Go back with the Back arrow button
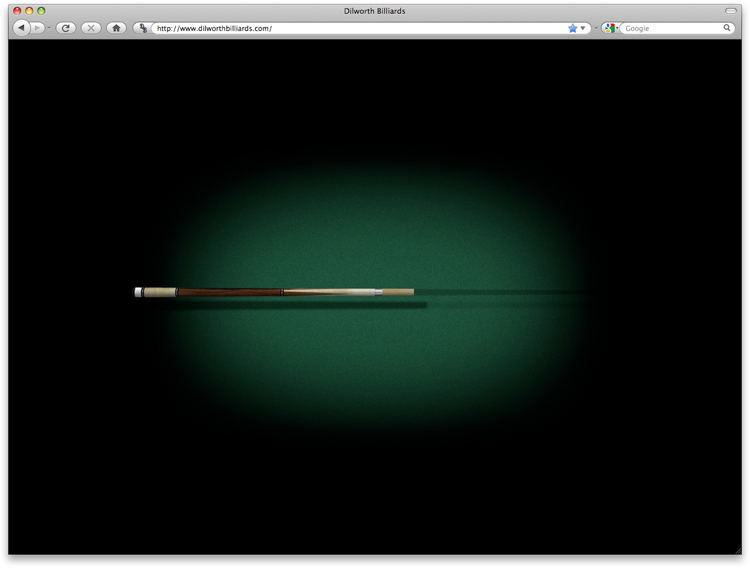The image size is (750, 568). click(21, 28)
